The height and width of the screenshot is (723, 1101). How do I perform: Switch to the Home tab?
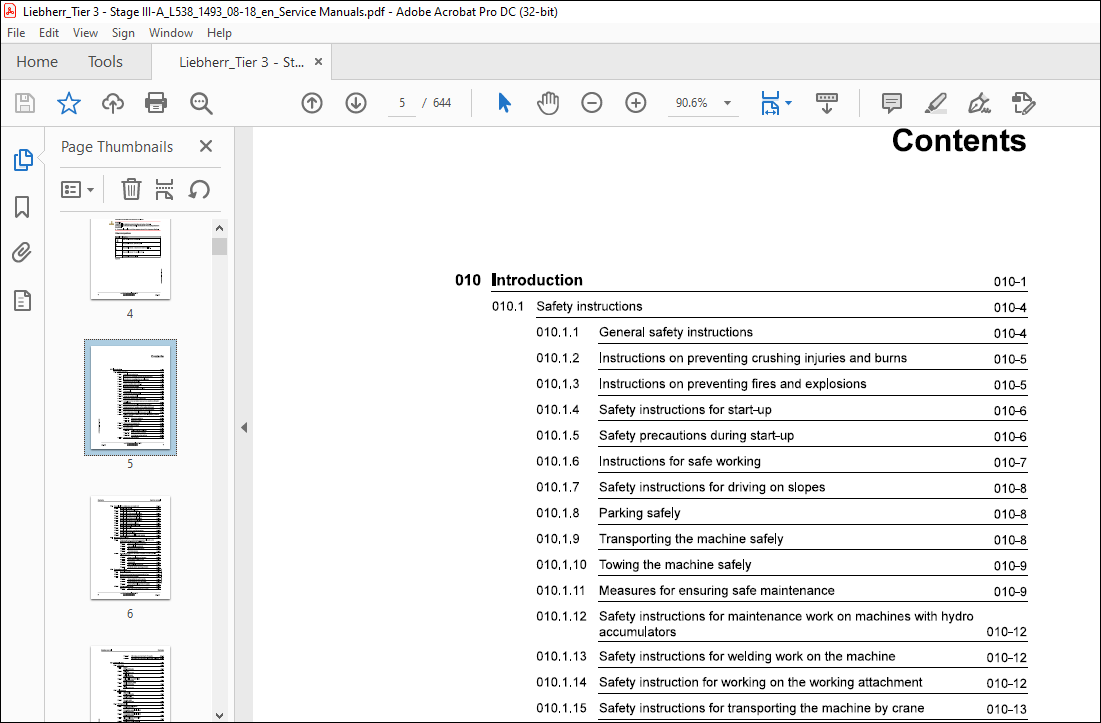(37, 62)
